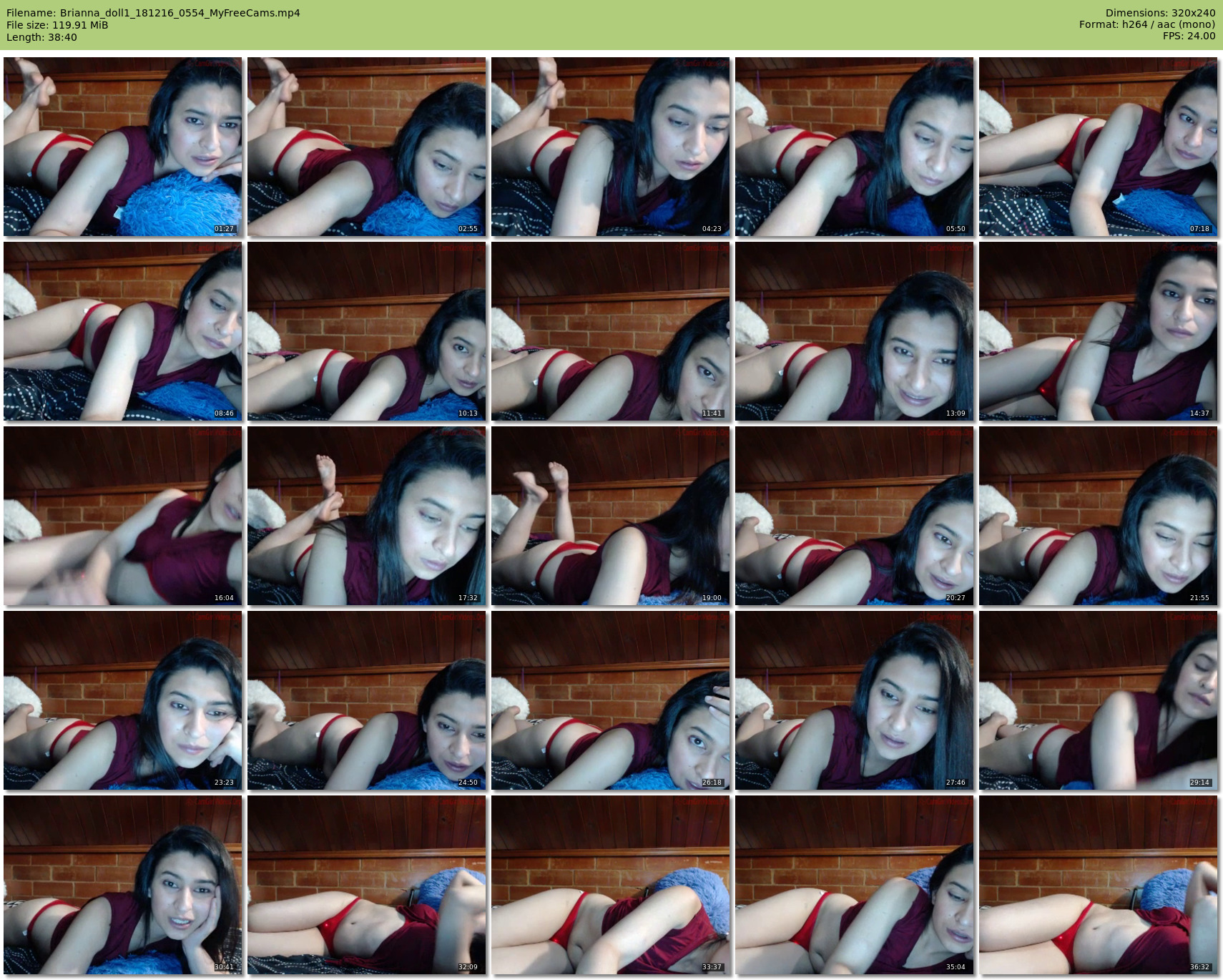Select the "File size: 119.91 MiB" text

coord(57,25)
